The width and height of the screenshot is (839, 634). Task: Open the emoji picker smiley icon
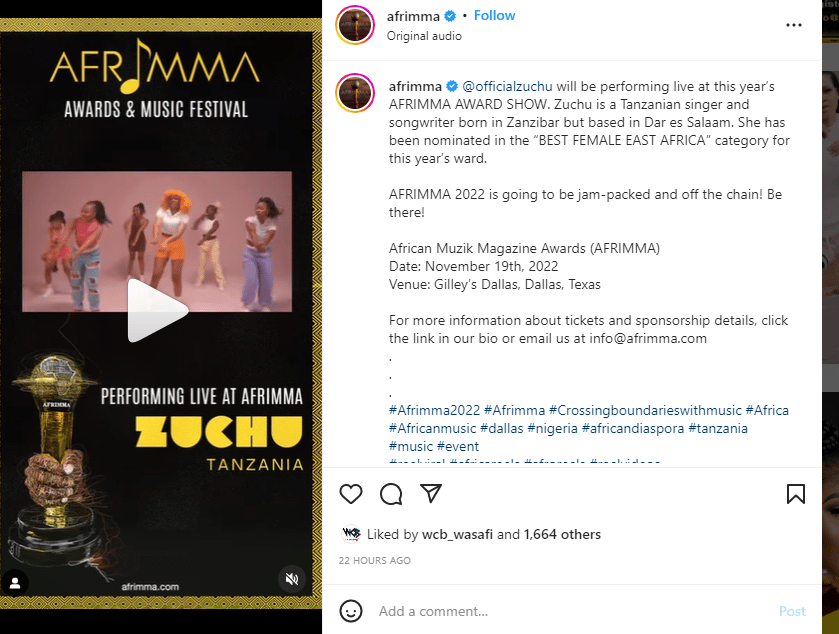point(351,611)
